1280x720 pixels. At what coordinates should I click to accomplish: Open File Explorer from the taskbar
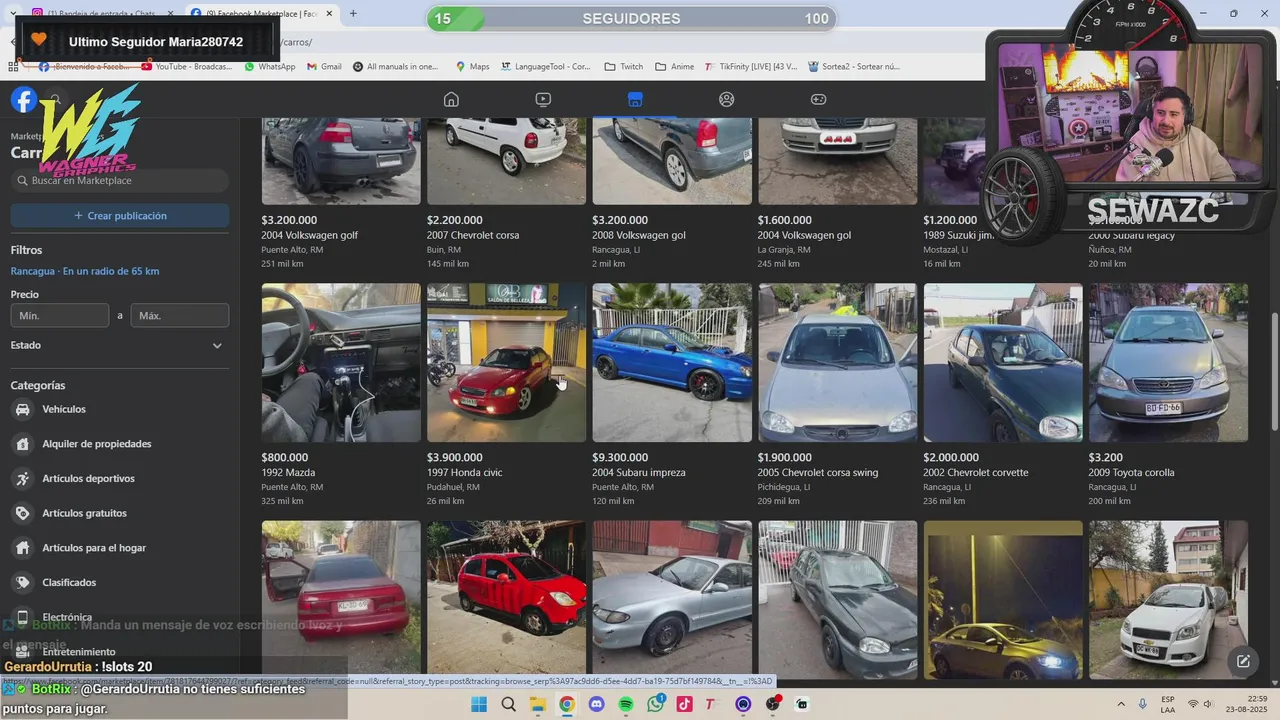[x=537, y=704]
